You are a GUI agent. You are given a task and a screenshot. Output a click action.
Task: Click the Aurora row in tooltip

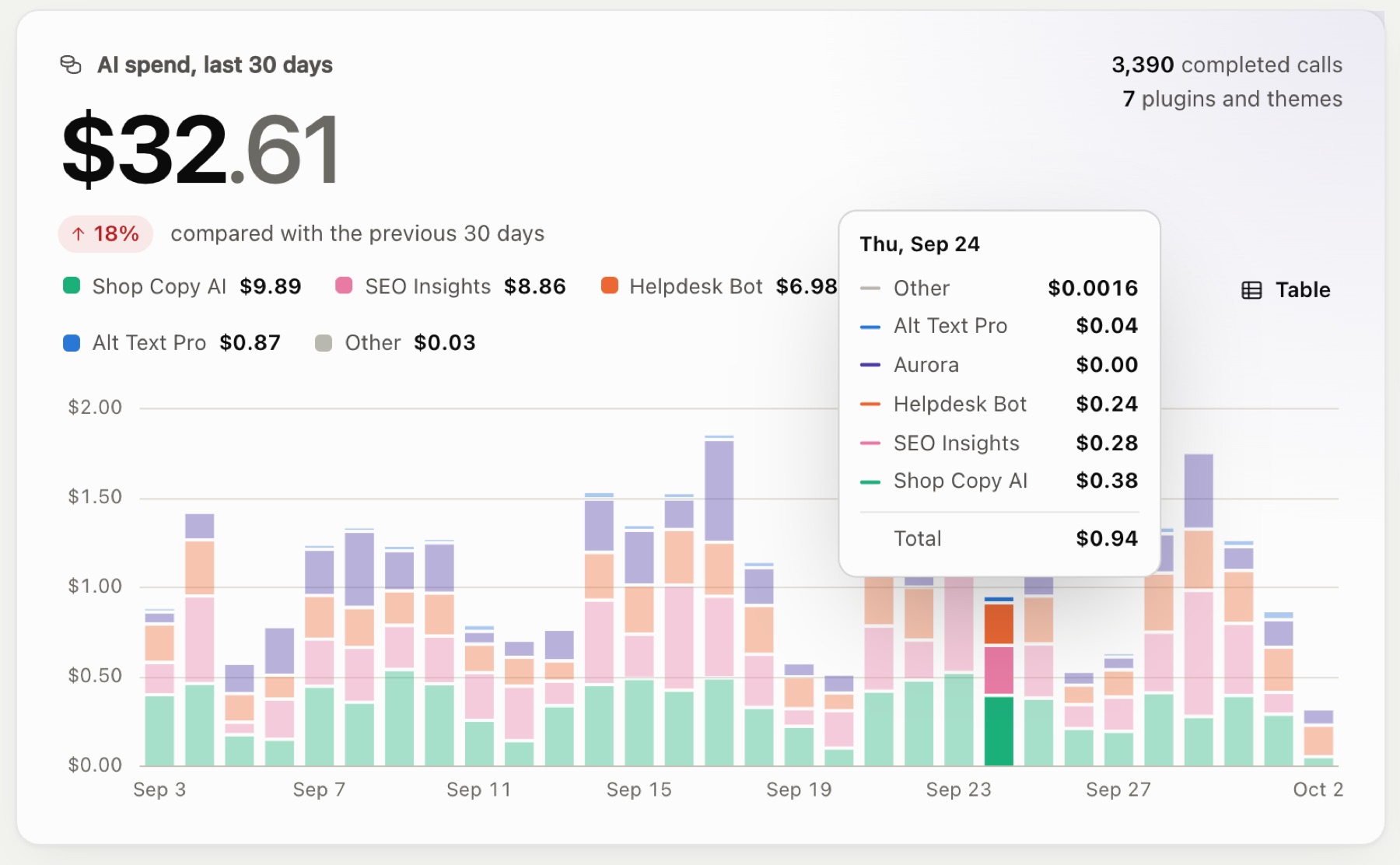click(999, 365)
